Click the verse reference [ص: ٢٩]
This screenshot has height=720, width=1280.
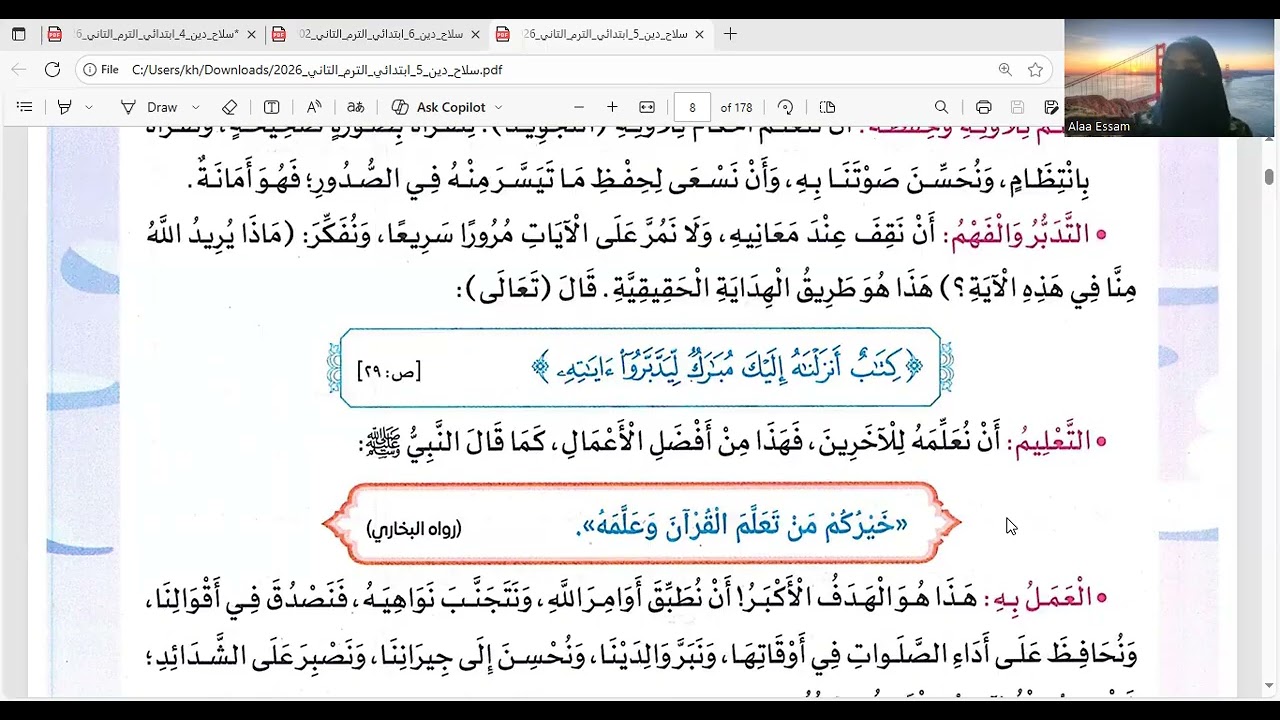(x=388, y=371)
